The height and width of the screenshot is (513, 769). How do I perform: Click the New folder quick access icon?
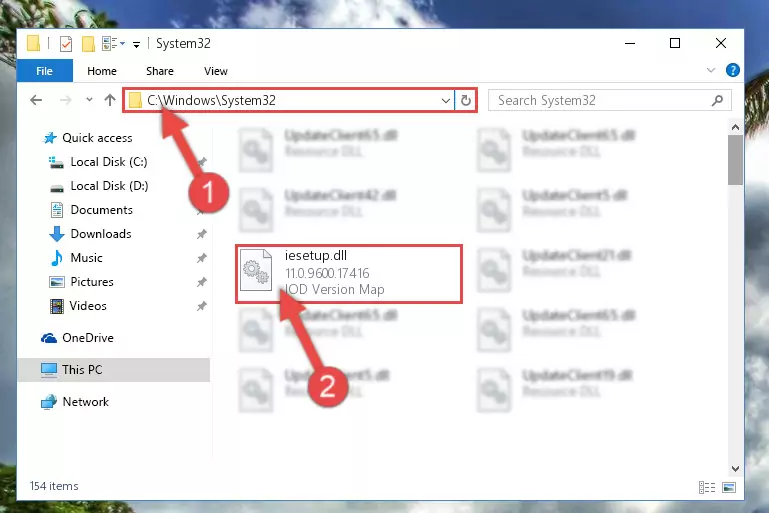(88, 44)
